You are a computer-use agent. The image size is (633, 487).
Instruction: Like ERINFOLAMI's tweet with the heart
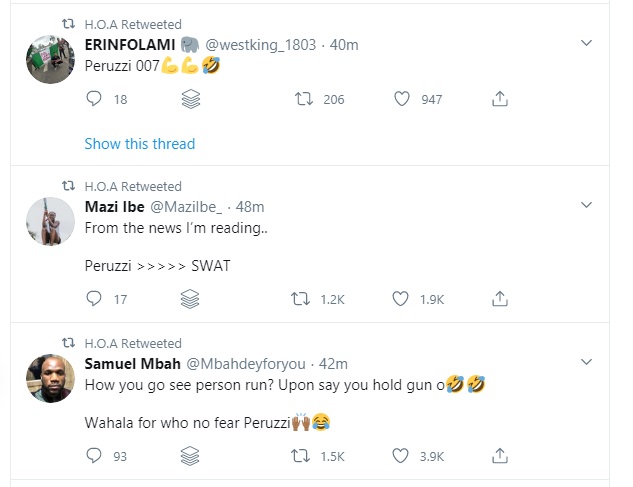(401, 99)
